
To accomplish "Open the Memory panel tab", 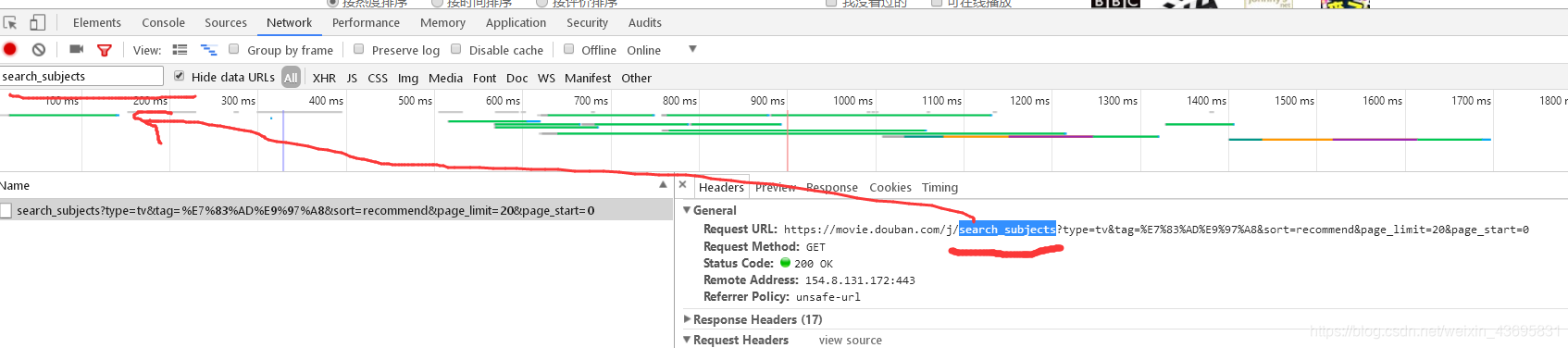I will click(x=443, y=22).
